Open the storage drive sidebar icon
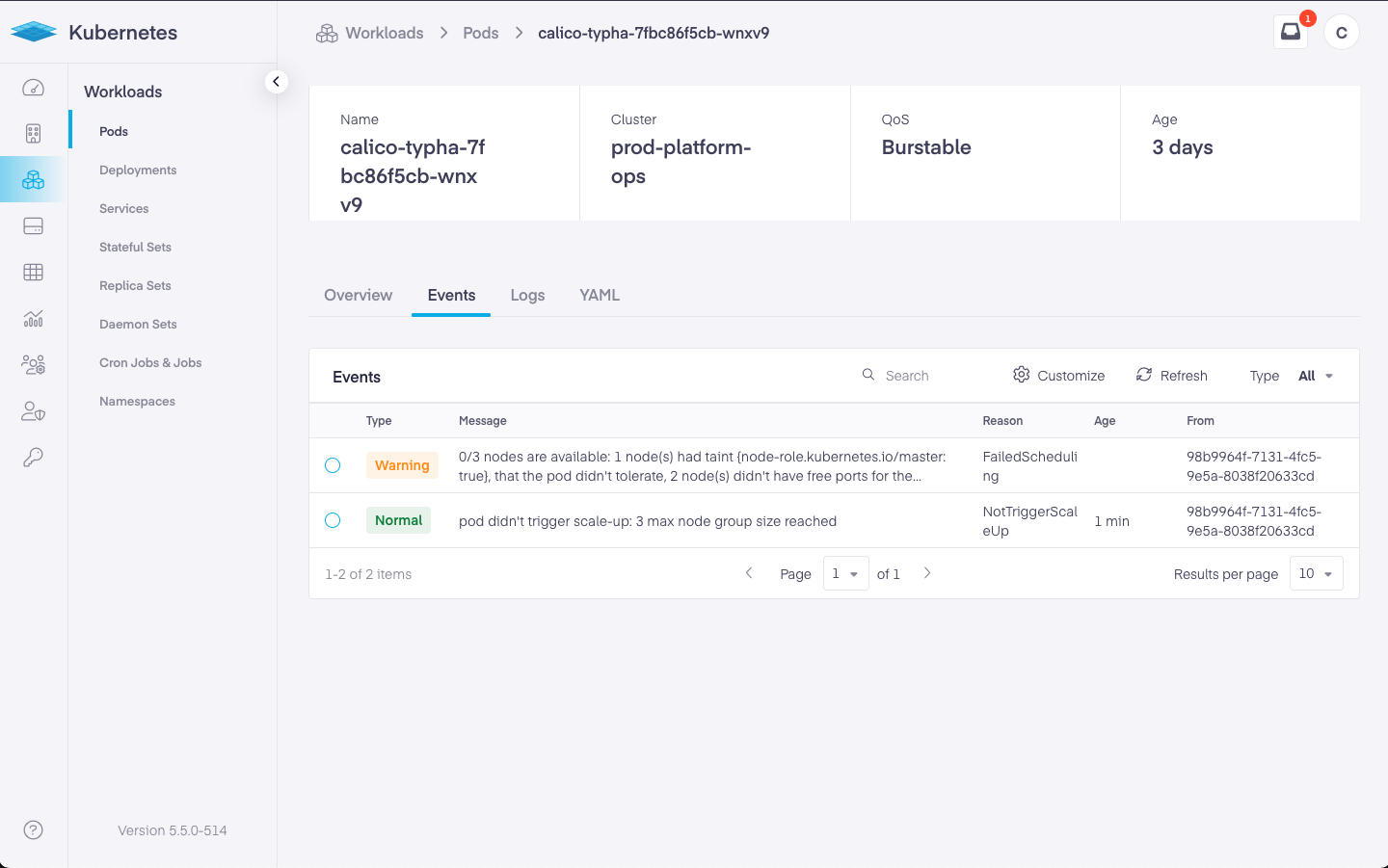The height and width of the screenshot is (868, 1388). click(33, 226)
